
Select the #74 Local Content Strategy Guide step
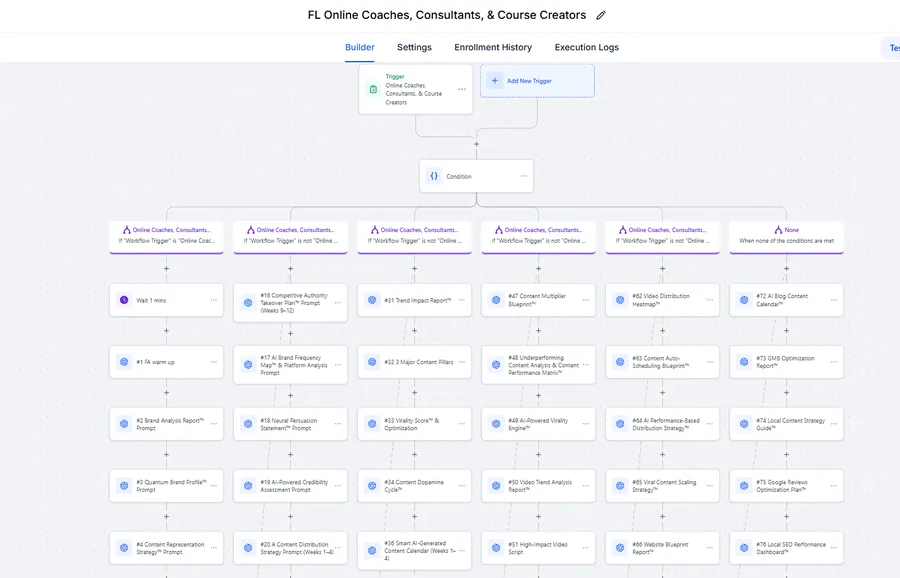click(x=786, y=424)
